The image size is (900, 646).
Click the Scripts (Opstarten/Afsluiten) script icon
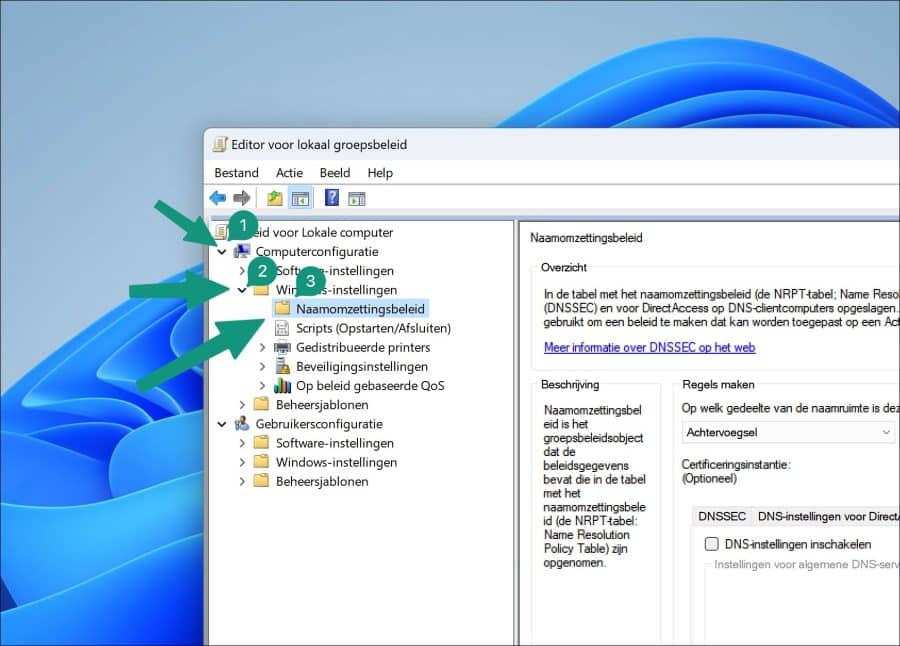coord(282,328)
